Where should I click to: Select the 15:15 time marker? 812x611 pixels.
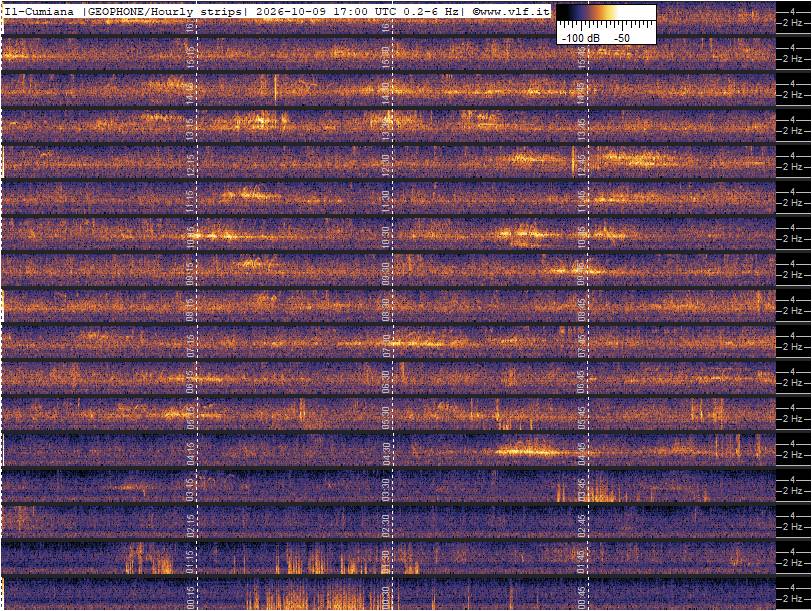[191, 57]
